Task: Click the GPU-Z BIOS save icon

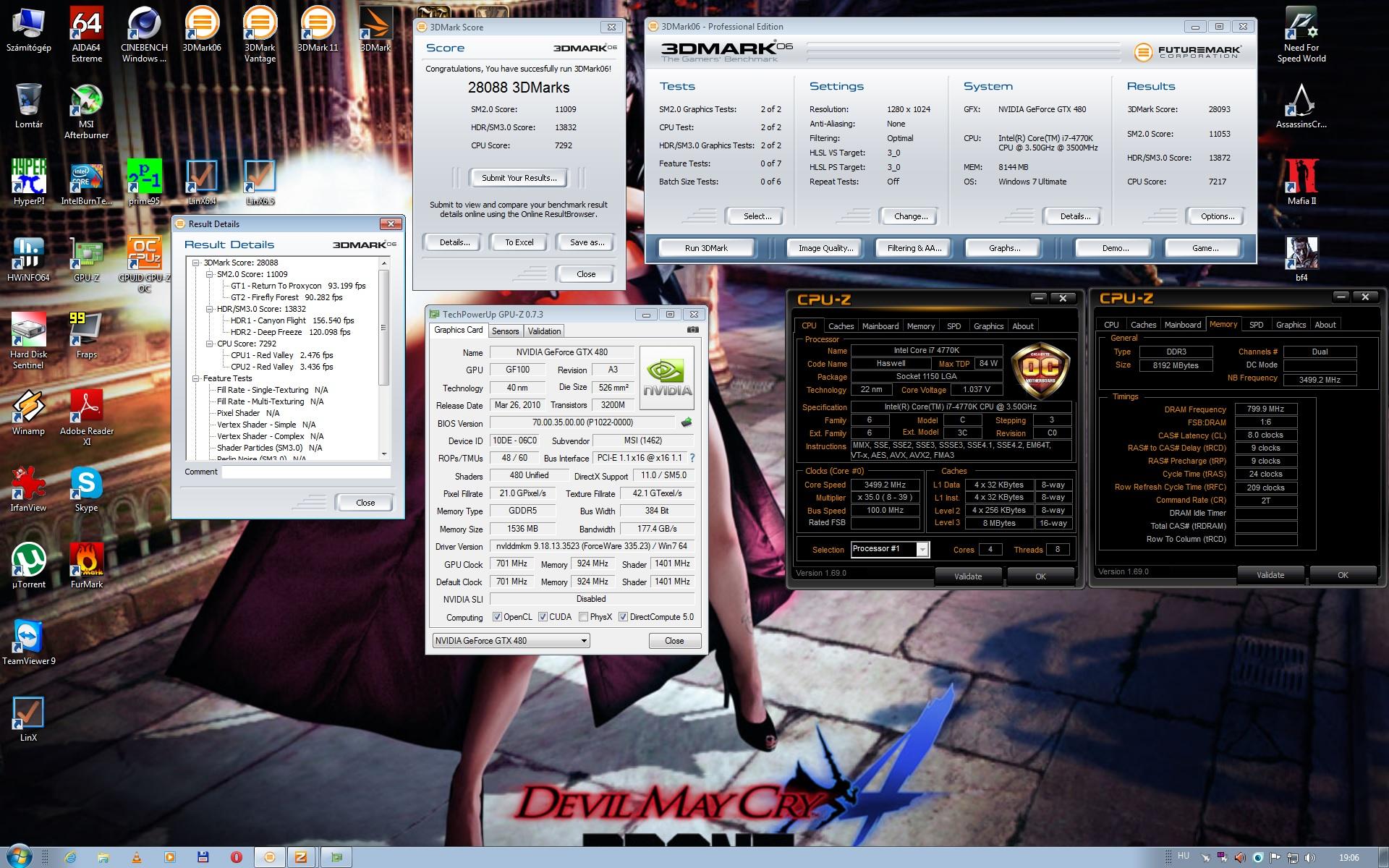Action: pyautogui.click(x=687, y=422)
